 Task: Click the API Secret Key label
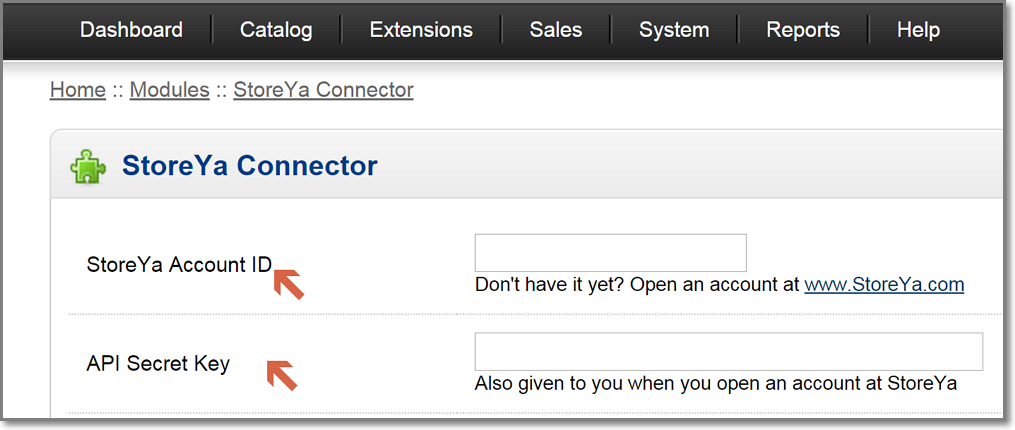[x=158, y=363]
